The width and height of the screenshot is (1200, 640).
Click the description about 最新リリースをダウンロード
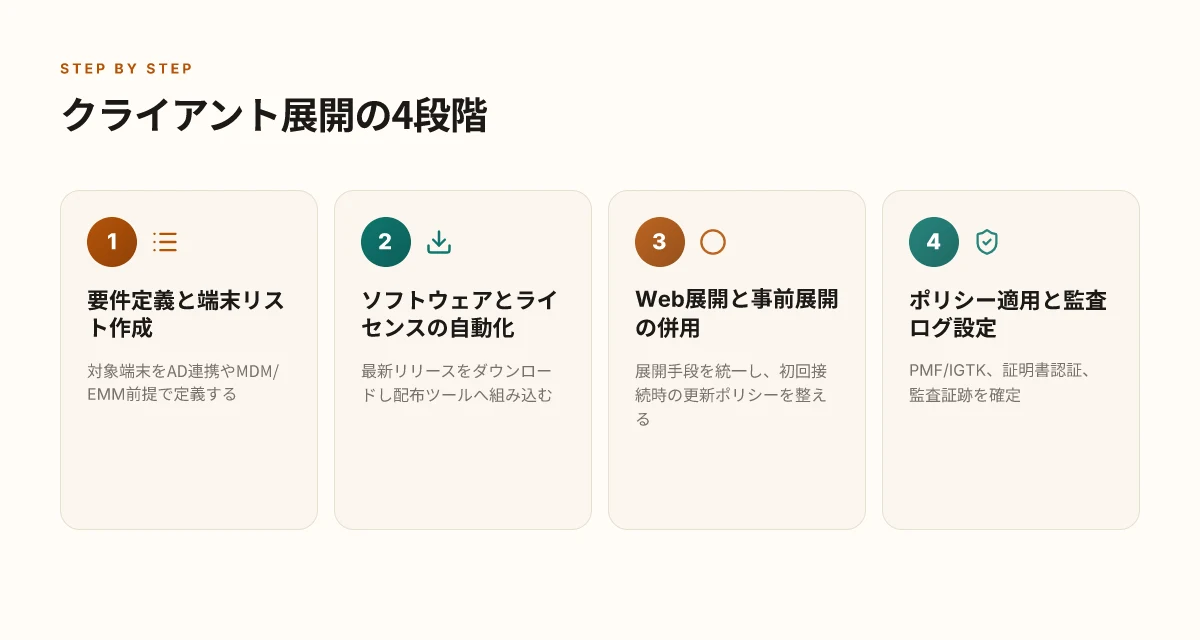pyautogui.click(x=457, y=383)
